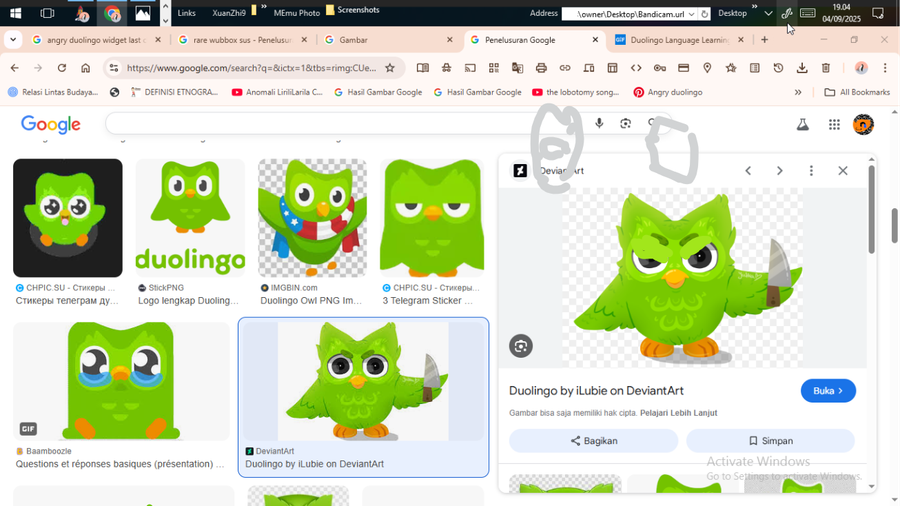Viewport: 900px width, 506px height.
Task: Send to your devices icon
Action: tap(588, 68)
